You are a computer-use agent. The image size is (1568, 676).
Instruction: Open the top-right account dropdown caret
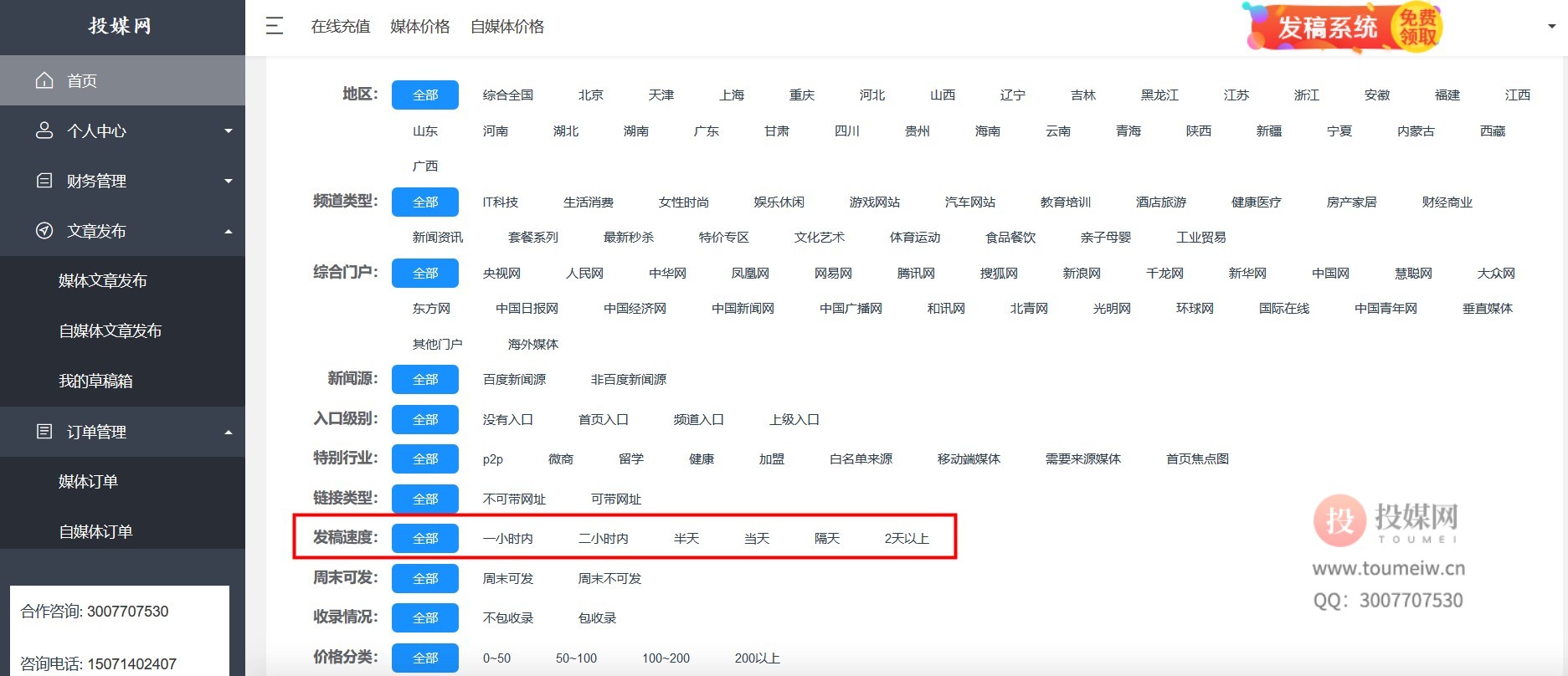click(1551, 27)
